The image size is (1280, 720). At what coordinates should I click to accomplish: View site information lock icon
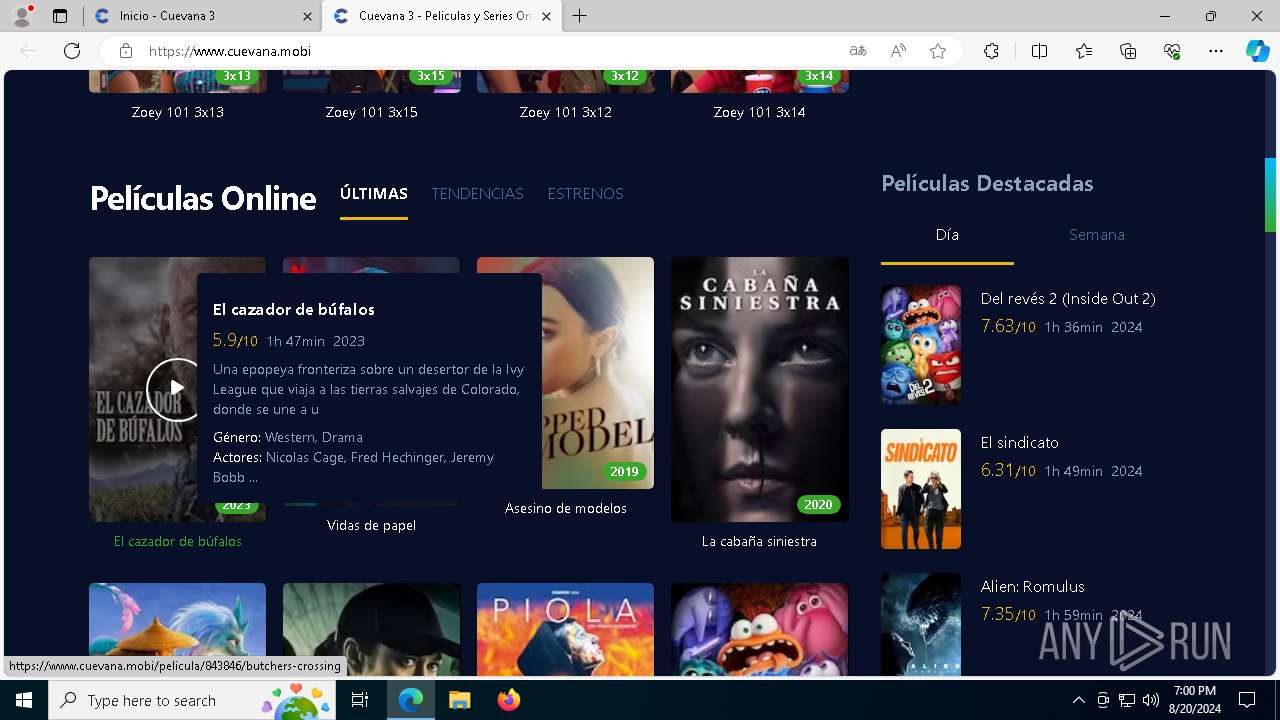pyautogui.click(x=126, y=51)
